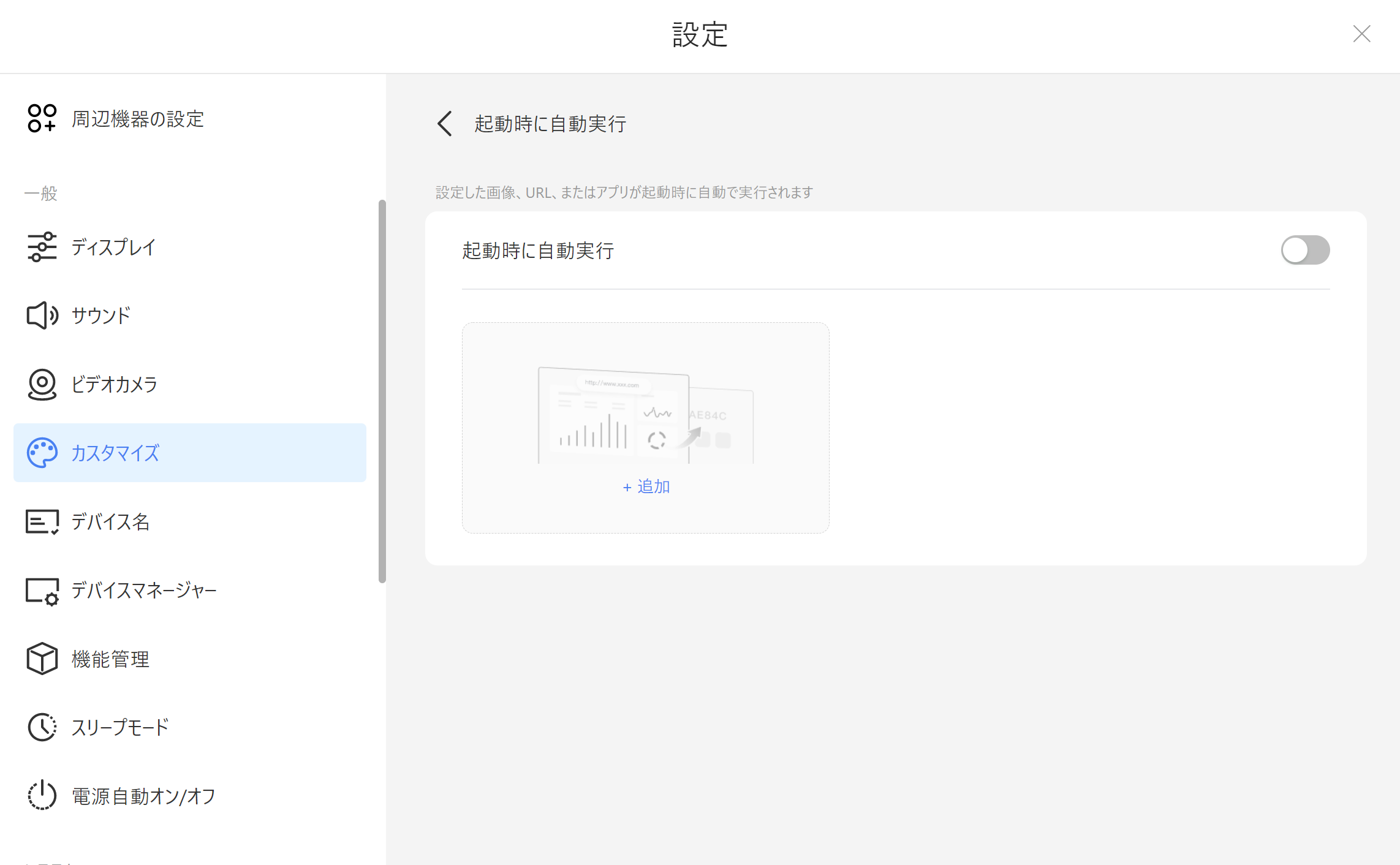The width and height of the screenshot is (1400, 865).
Task: Click the 起動時に自動実行 header title
Action: coord(550,124)
